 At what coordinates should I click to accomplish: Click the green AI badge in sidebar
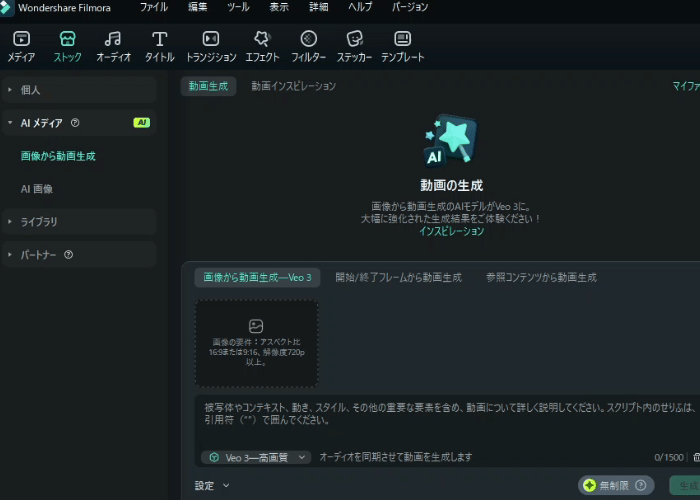coord(142,122)
